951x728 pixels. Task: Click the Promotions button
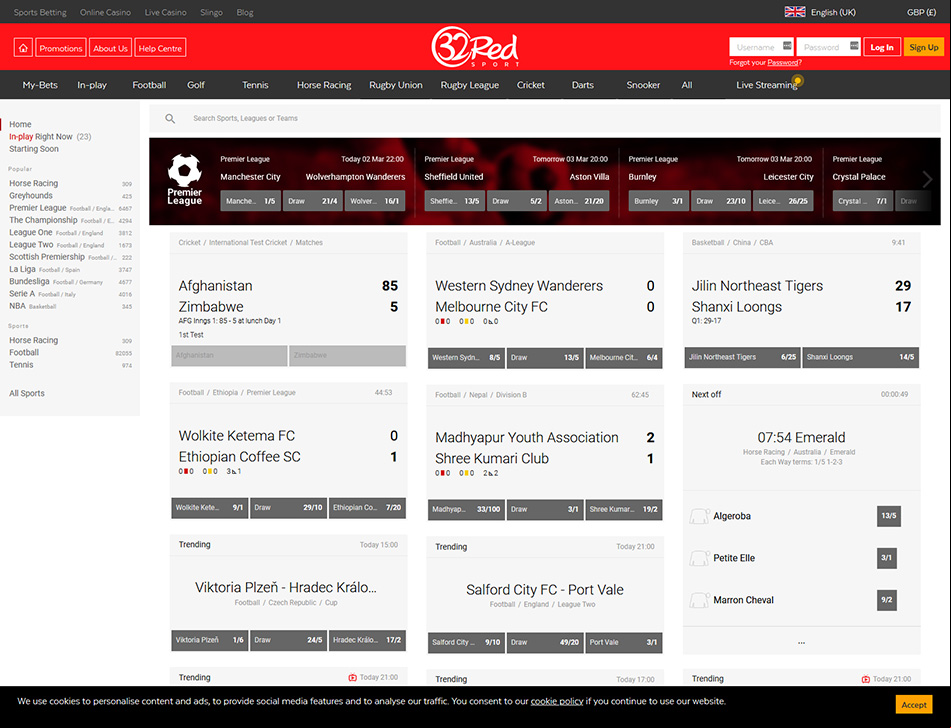(61, 48)
